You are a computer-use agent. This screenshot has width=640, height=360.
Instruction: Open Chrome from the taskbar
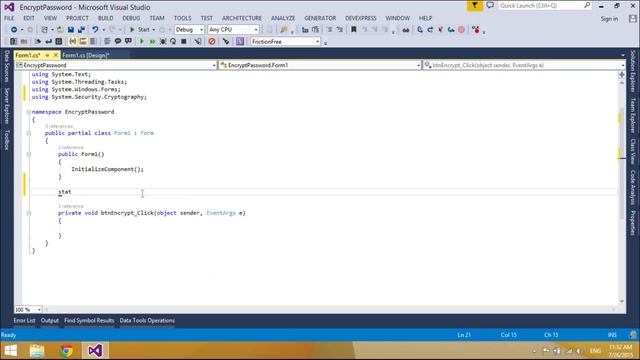[x=66, y=351]
